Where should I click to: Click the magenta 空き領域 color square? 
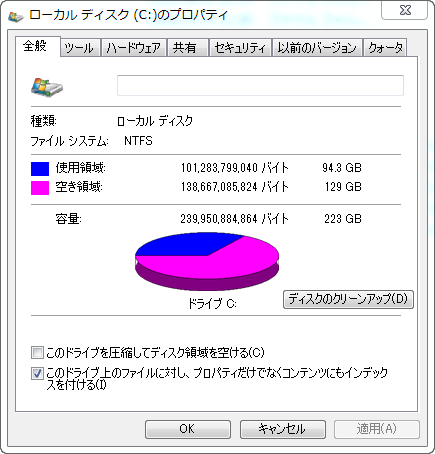40,188
